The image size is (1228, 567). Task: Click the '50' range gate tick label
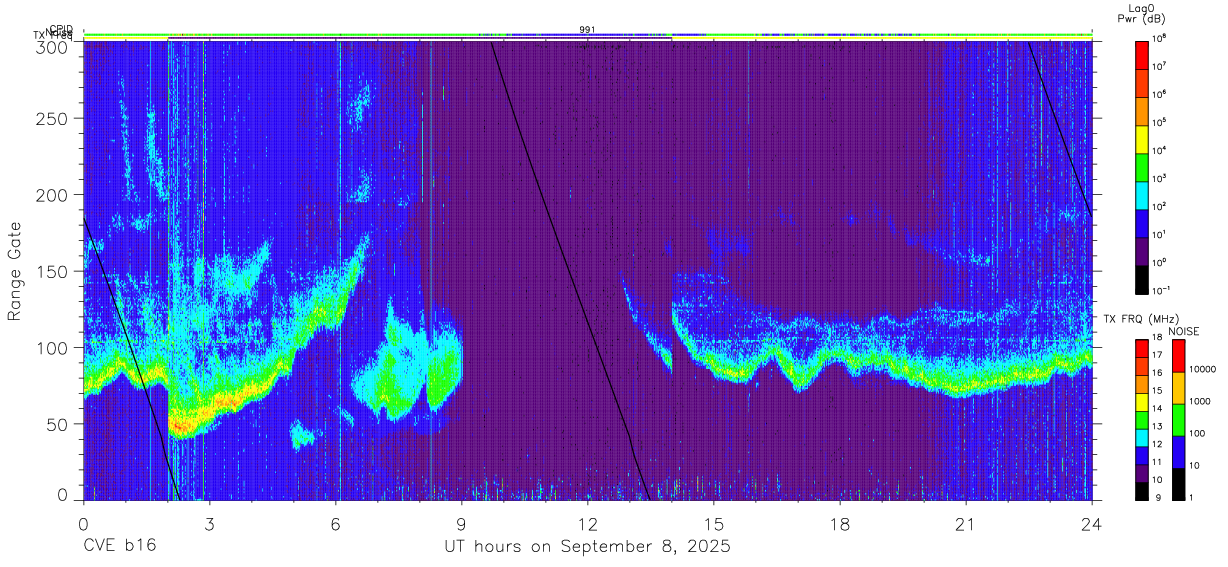[x=59, y=423]
